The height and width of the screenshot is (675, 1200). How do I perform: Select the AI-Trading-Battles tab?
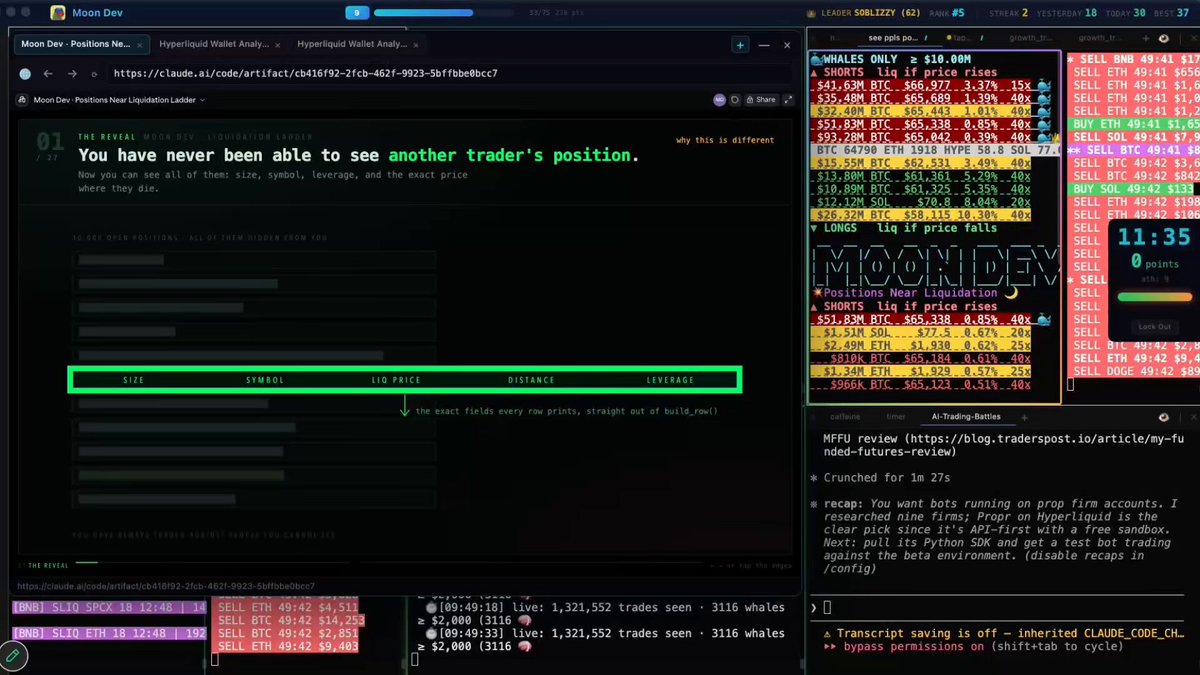(x=966, y=416)
